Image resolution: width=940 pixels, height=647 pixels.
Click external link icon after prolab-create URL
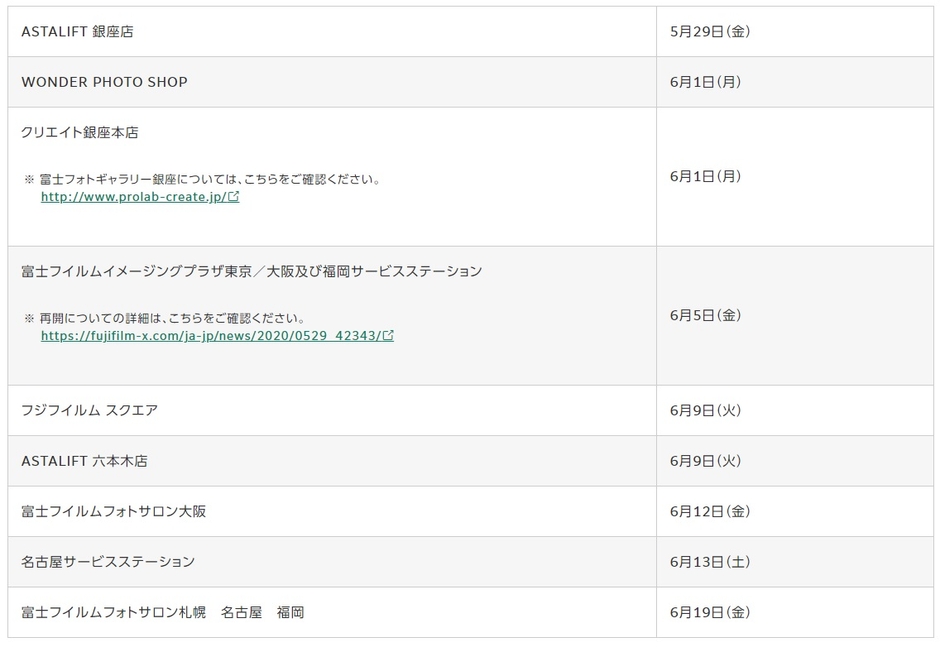pyautogui.click(x=234, y=197)
